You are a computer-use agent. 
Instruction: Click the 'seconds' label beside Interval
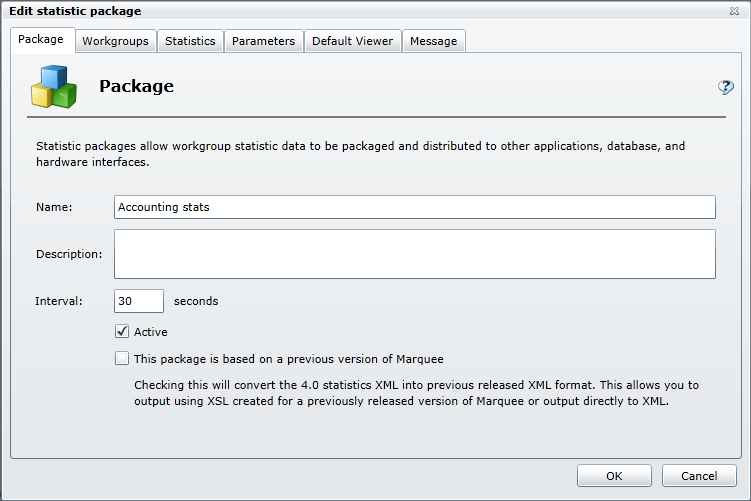coord(196,301)
